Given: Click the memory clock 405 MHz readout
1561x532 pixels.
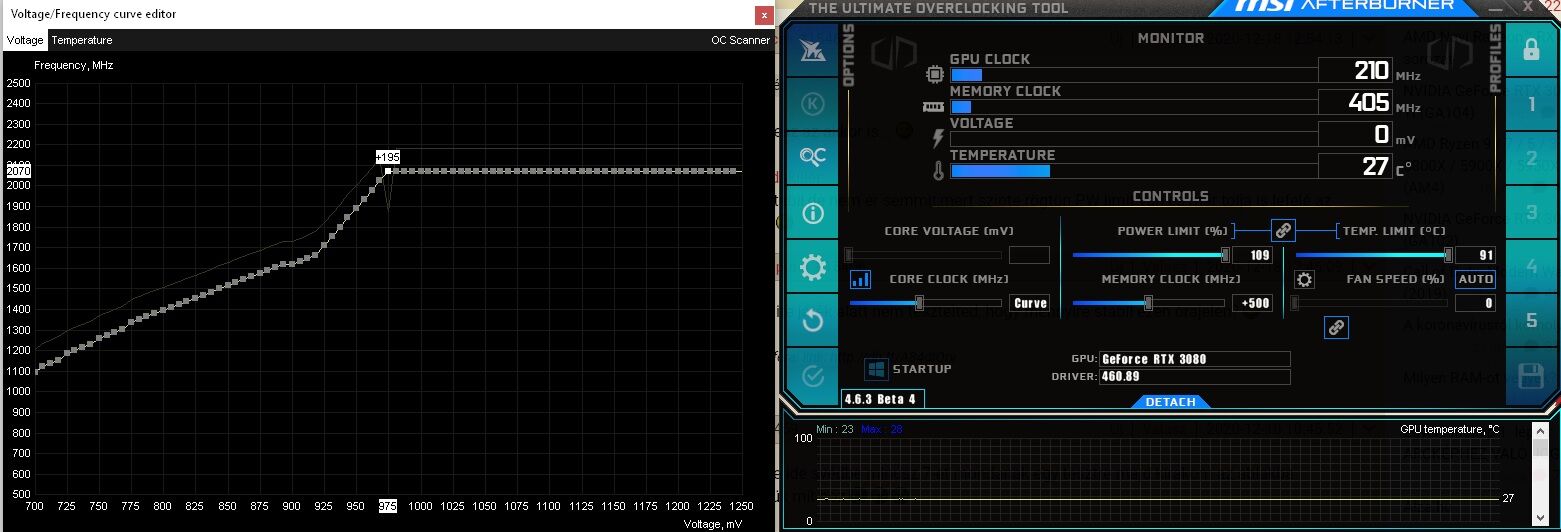Looking at the screenshot, I should (x=1357, y=102).
